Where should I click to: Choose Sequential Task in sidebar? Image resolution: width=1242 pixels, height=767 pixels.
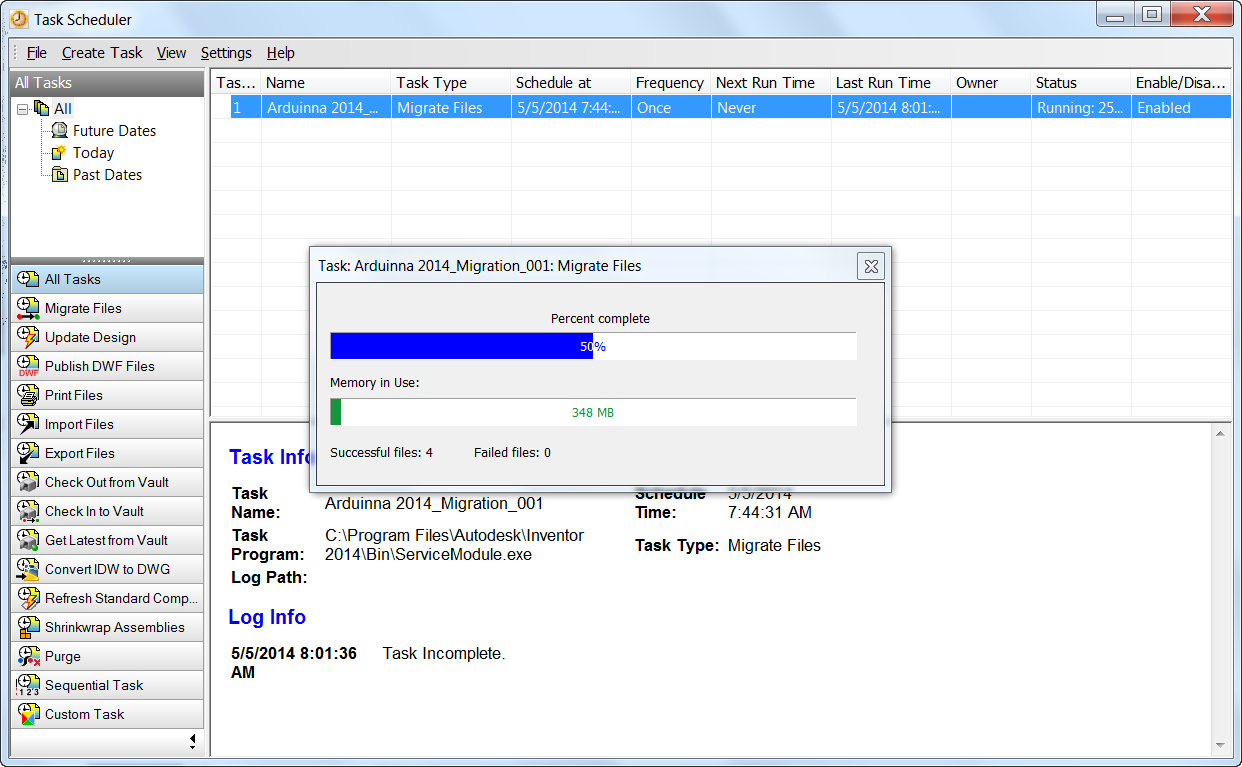(x=107, y=685)
